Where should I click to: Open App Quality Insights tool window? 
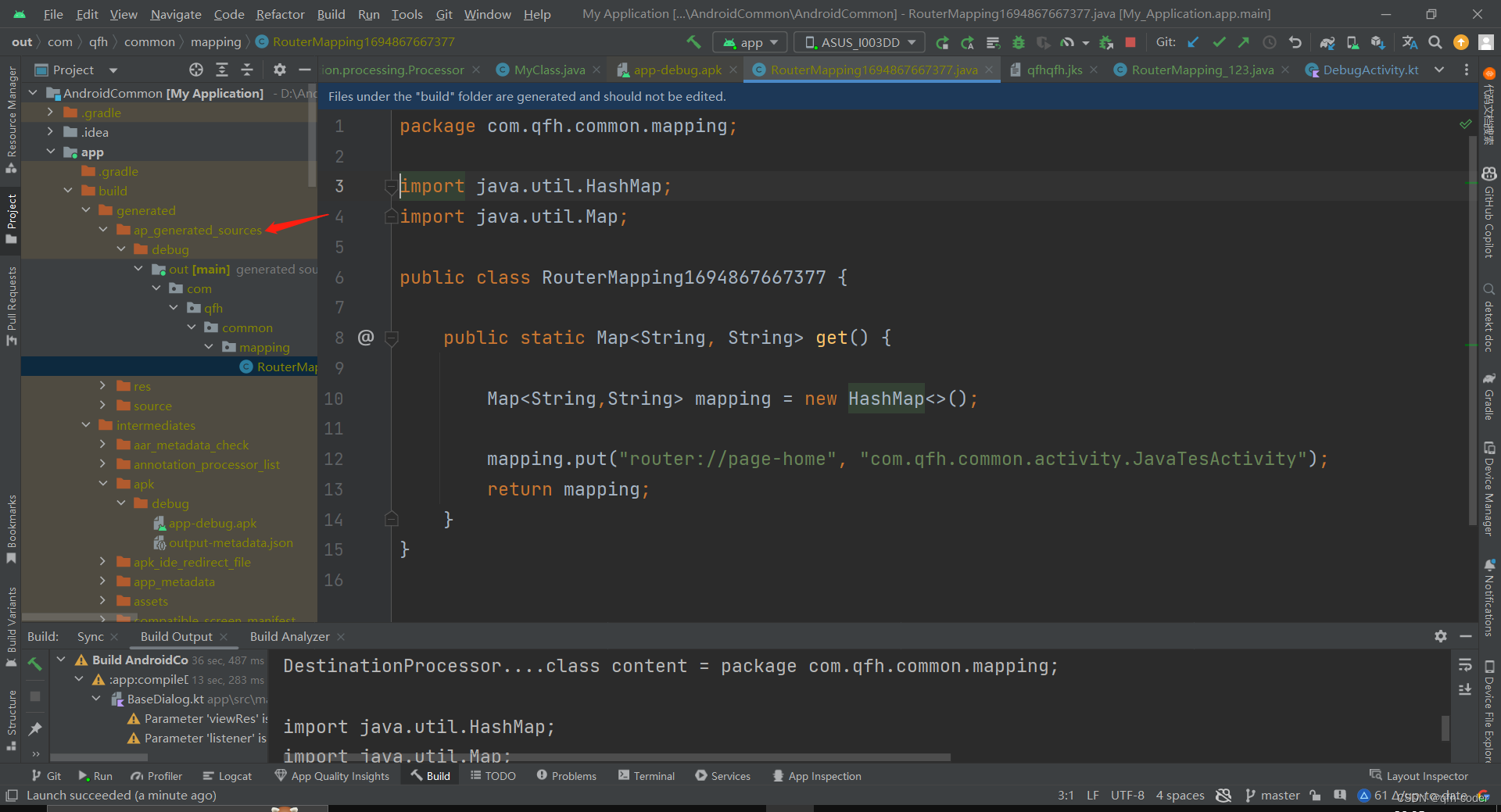tap(332, 776)
